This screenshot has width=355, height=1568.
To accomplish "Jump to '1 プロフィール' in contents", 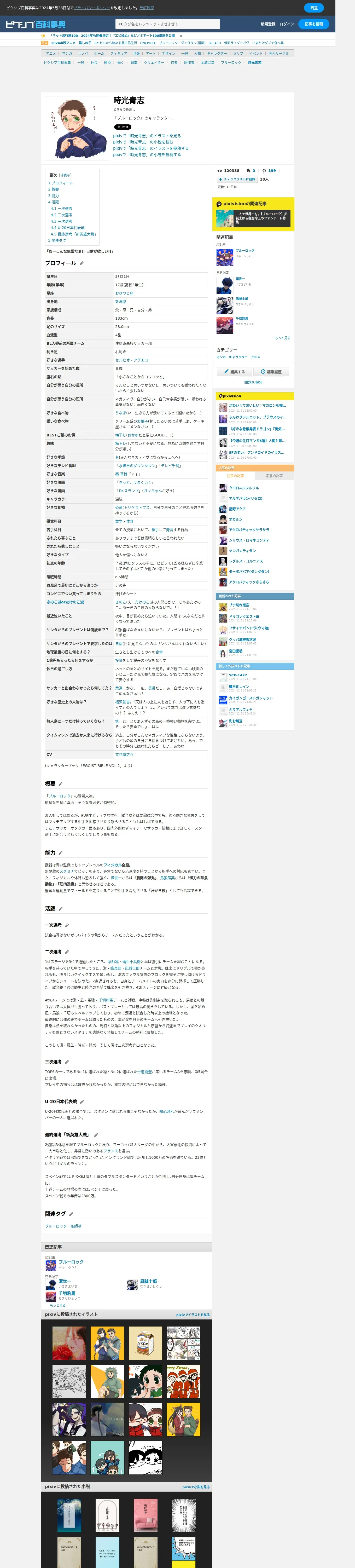I will point(60,183).
